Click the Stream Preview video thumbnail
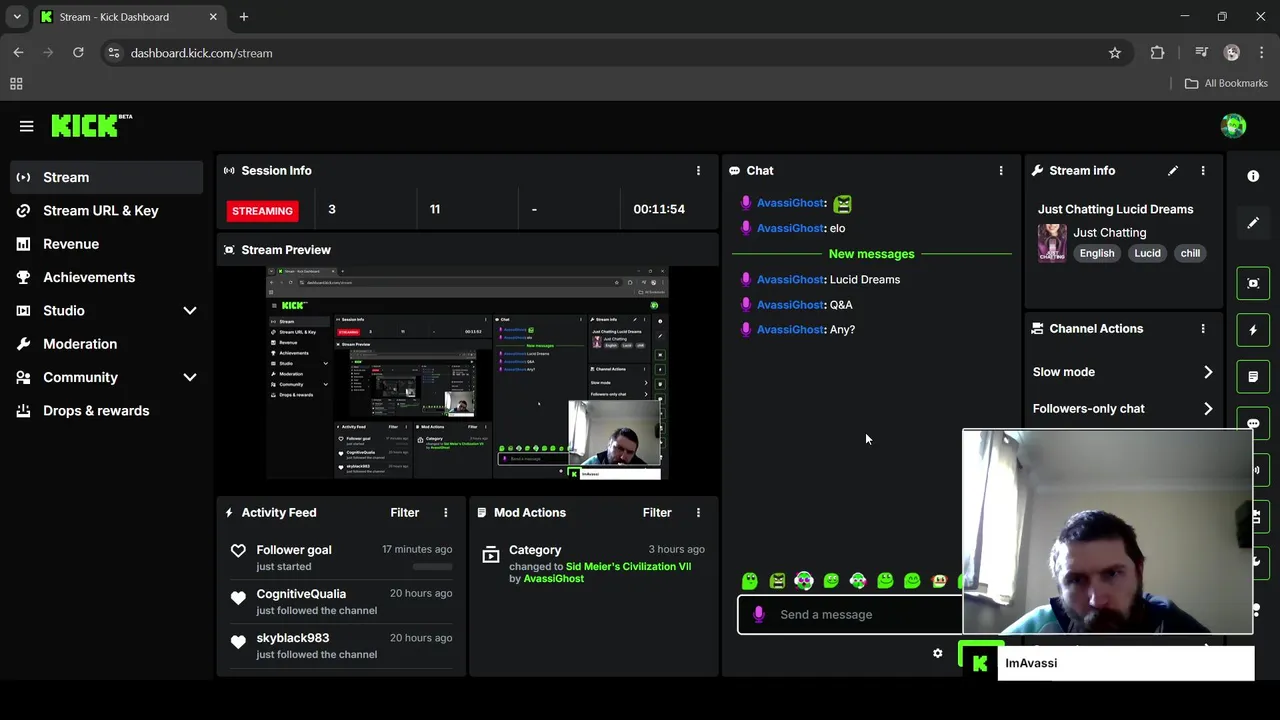The width and height of the screenshot is (1280, 720). tap(467, 374)
